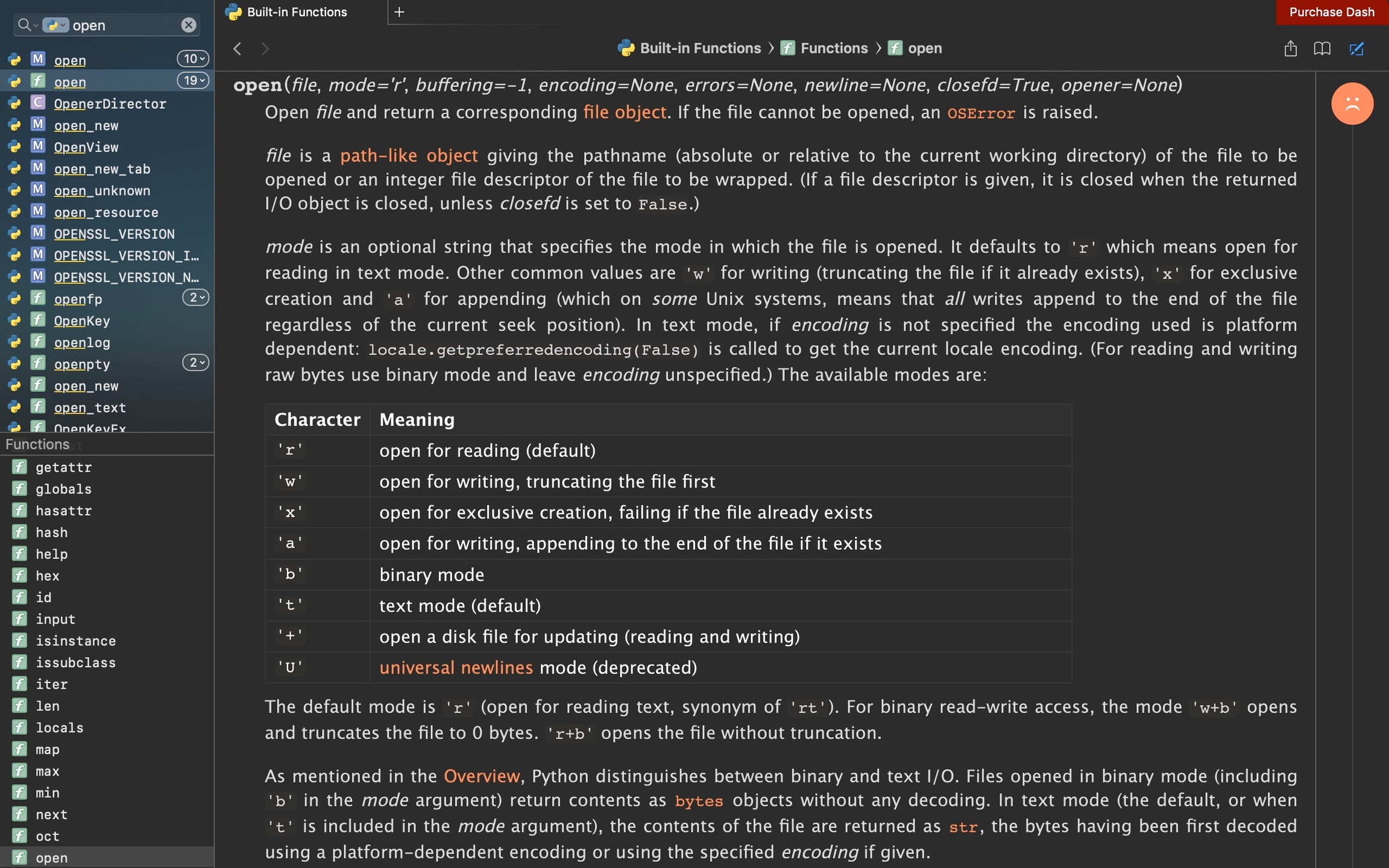Select OpenerDirector class in results
The image size is (1389, 868).
pos(110,104)
